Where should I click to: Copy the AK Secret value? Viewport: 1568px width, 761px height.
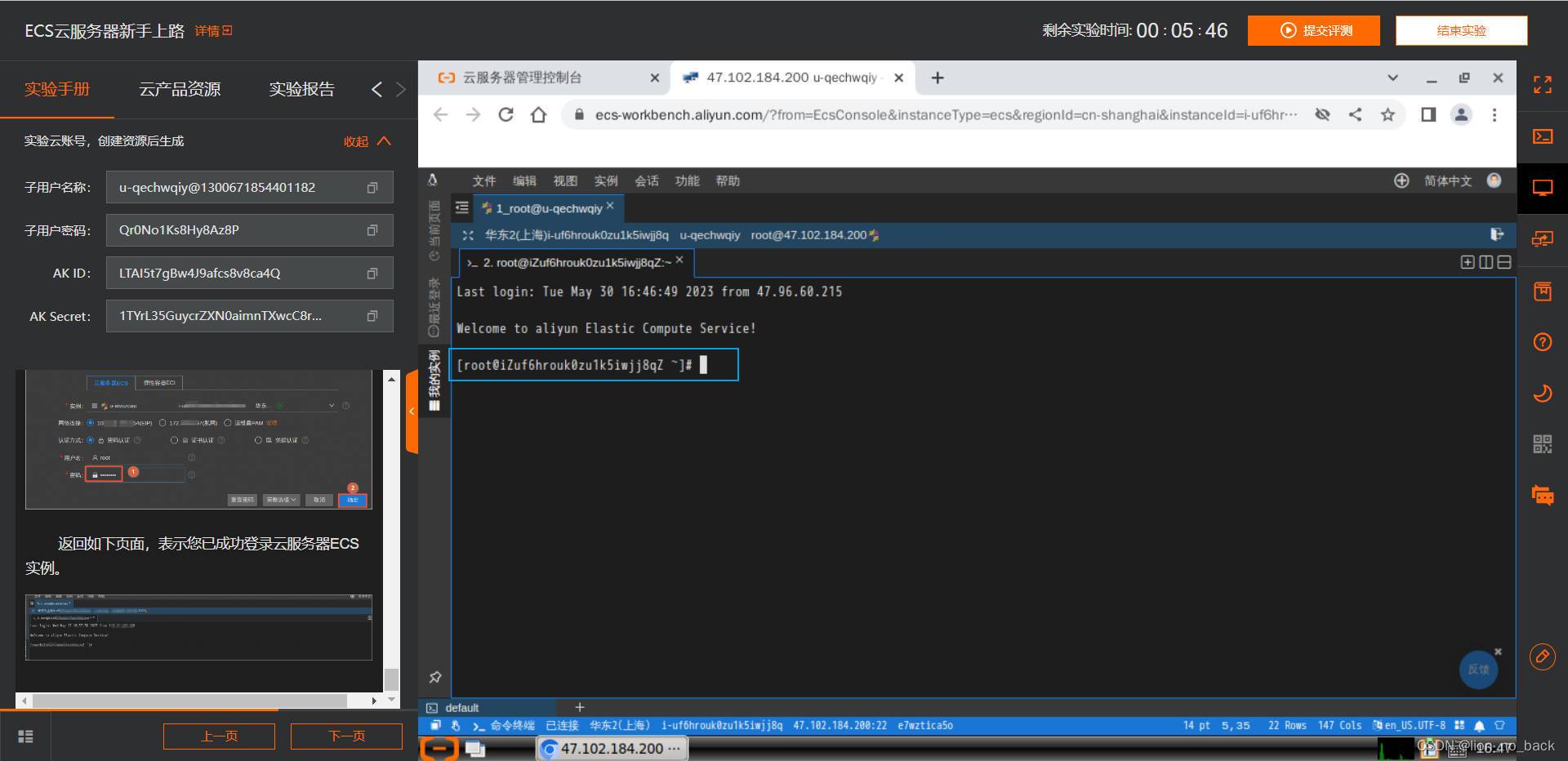[x=372, y=316]
